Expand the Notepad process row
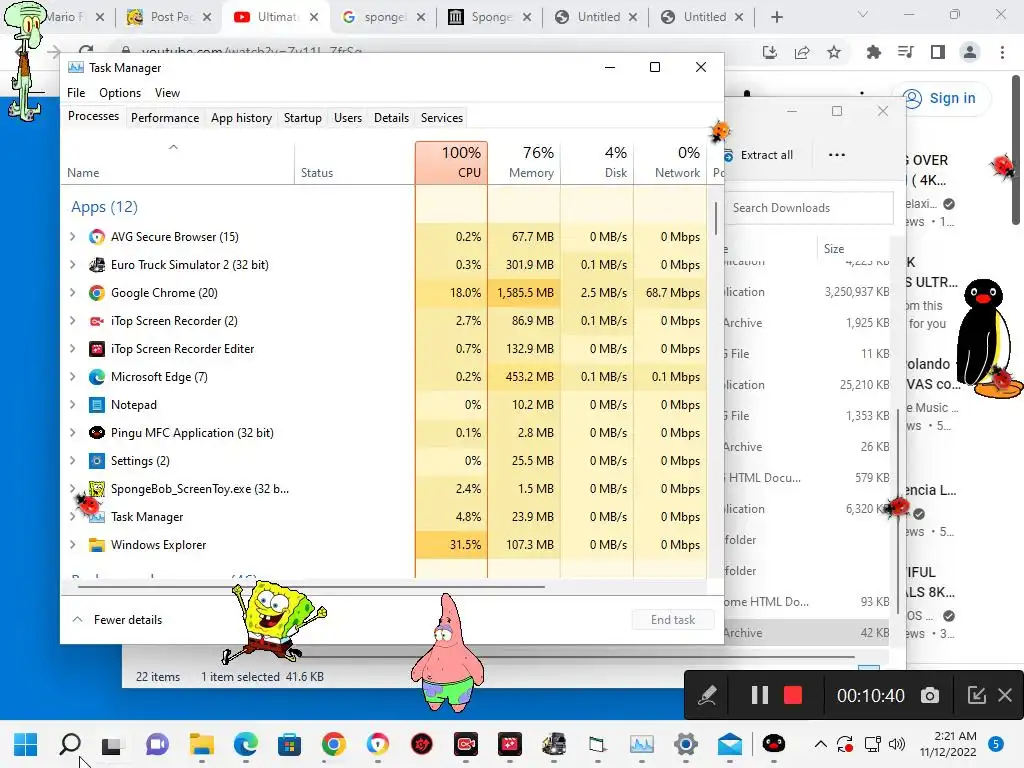The height and width of the screenshot is (768, 1024). (72, 405)
